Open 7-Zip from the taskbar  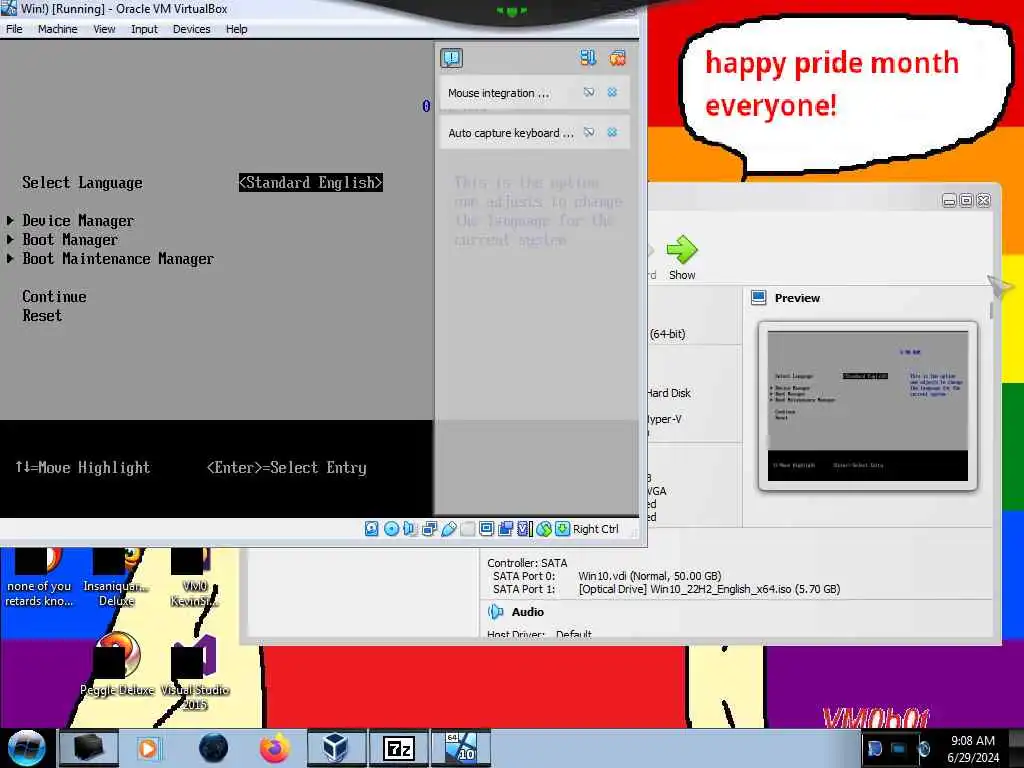click(398, 748)
